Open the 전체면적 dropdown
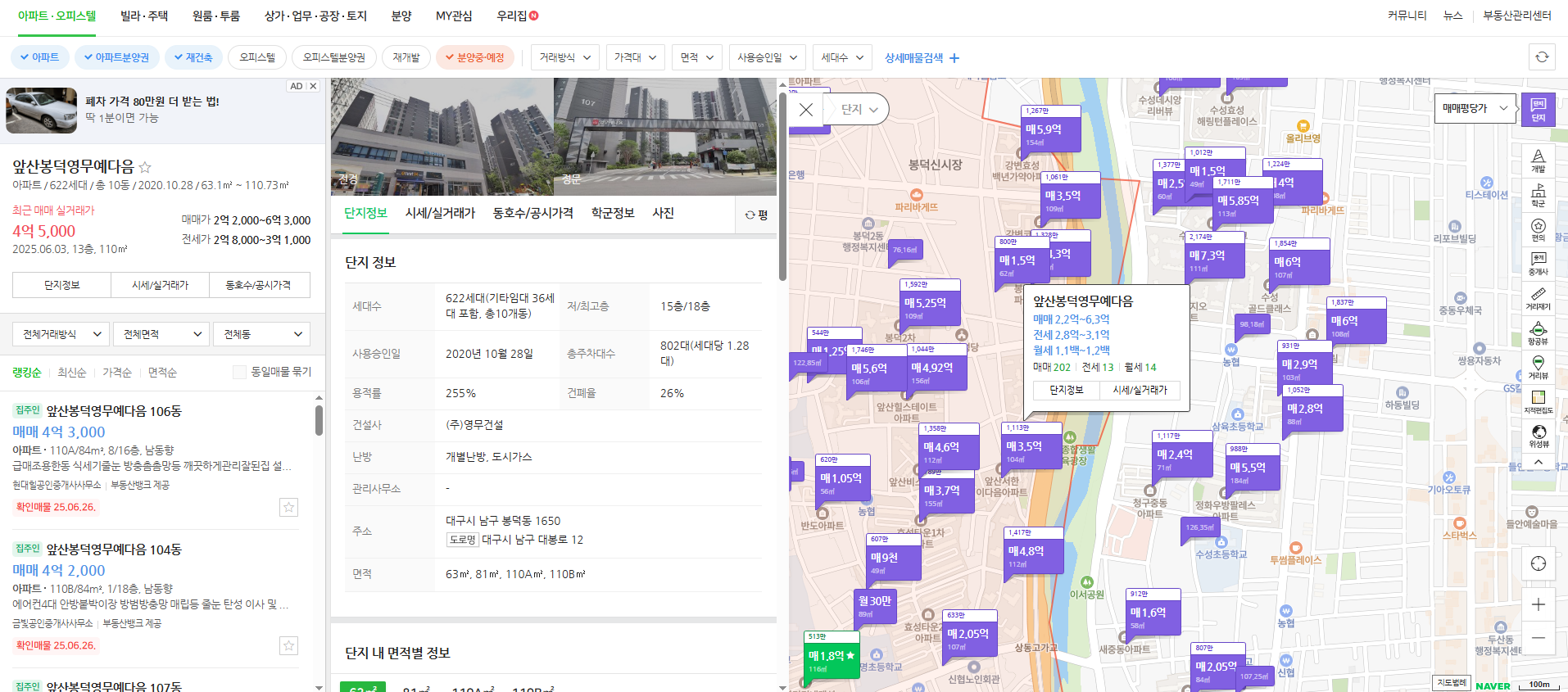Image resolution: width=1568 pixels, height=692 pixels. coord(161,334)
